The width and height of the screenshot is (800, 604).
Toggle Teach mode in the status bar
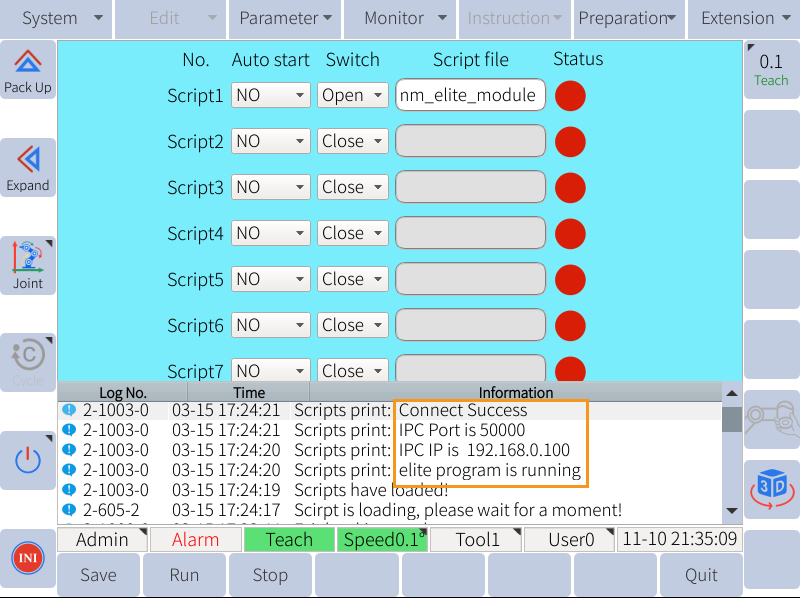point(288,539)
